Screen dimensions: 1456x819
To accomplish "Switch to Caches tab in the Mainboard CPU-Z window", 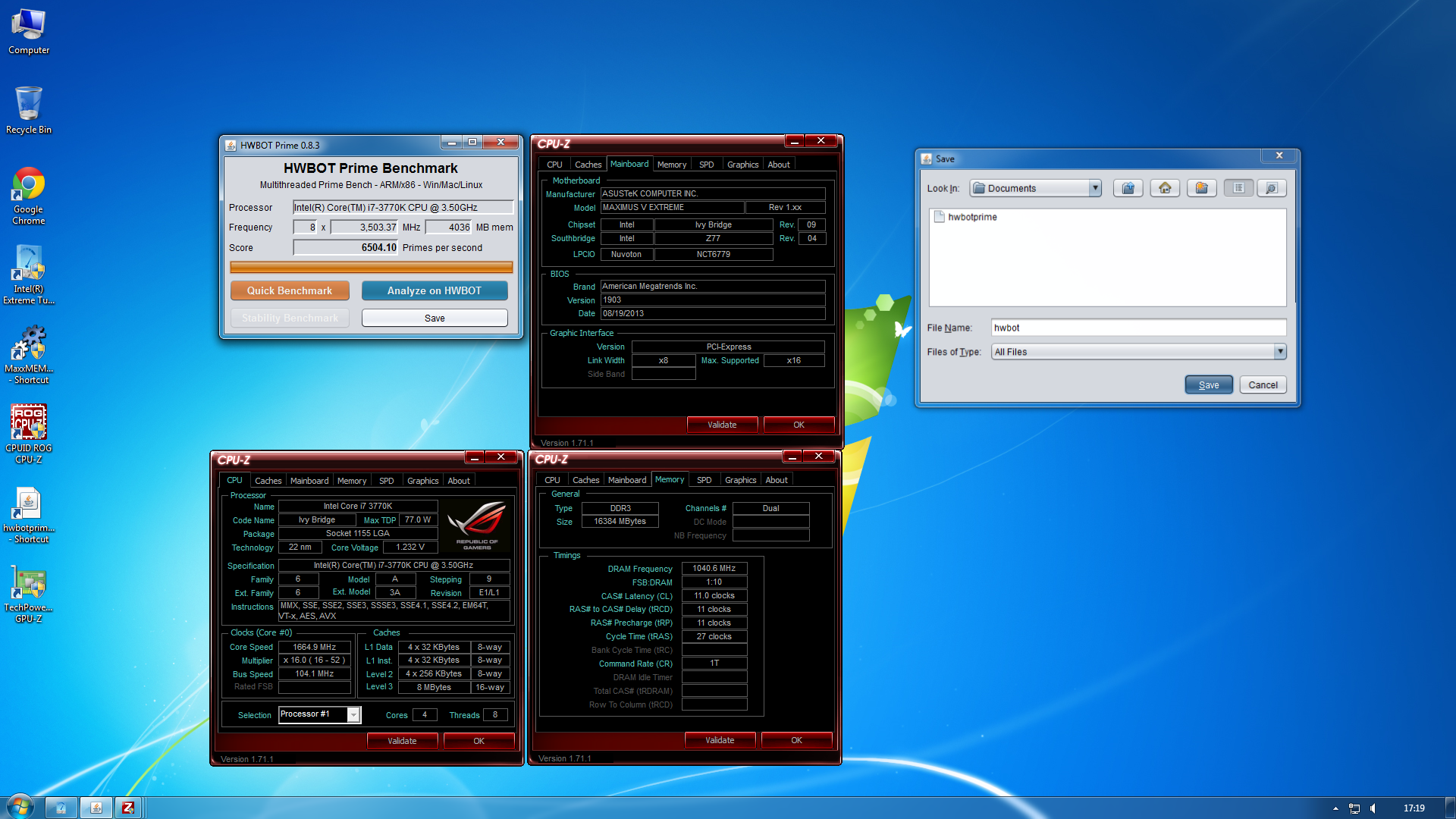I will click(x=588, y=165).
